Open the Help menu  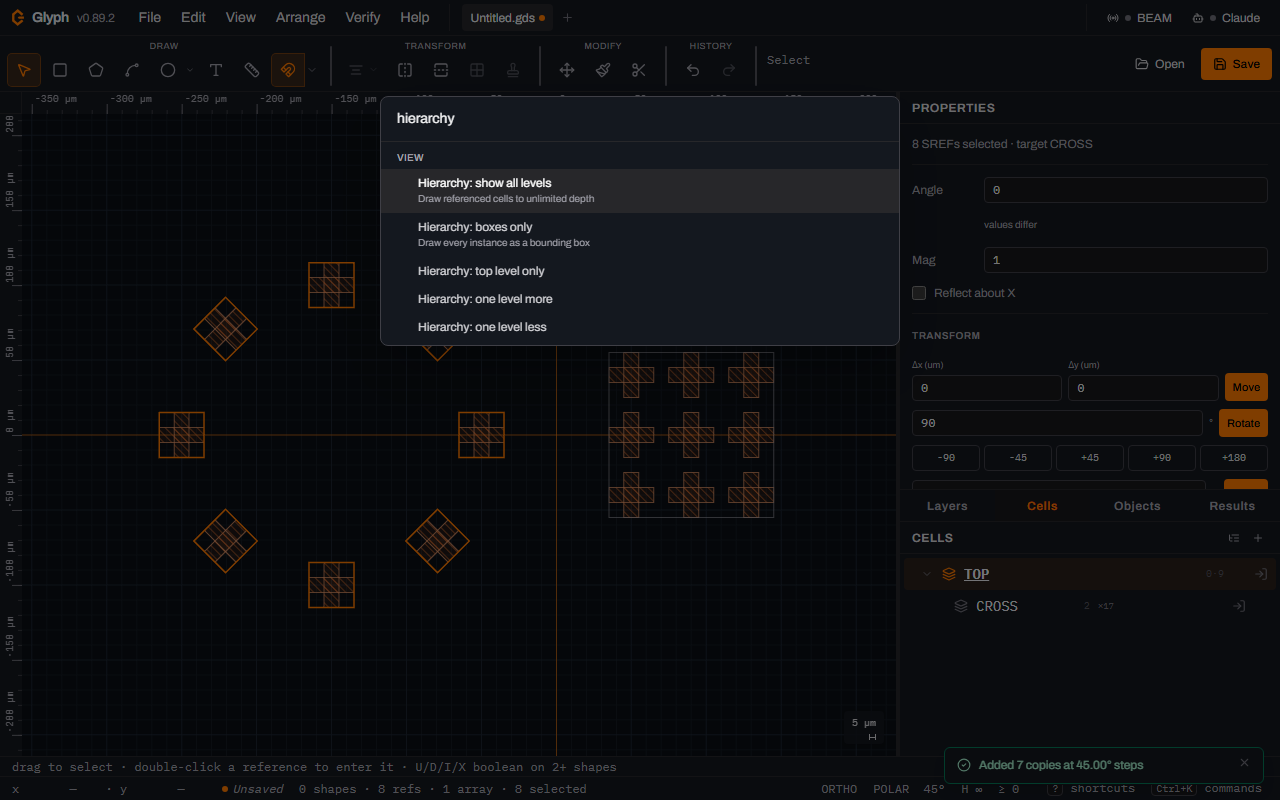[415, 17]
